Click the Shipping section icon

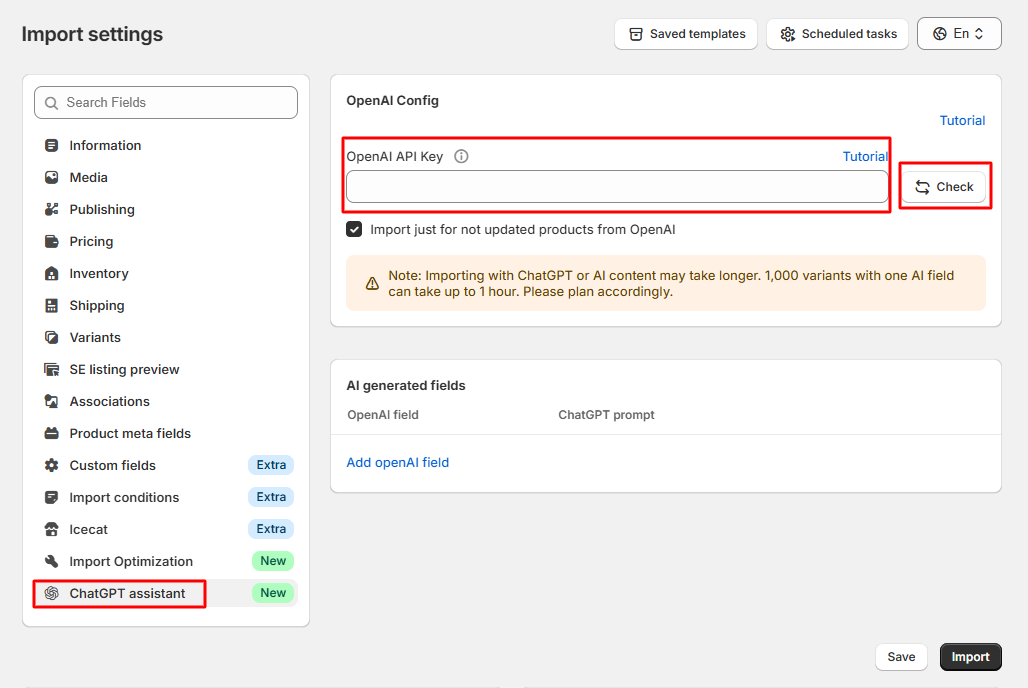point(51,306)
